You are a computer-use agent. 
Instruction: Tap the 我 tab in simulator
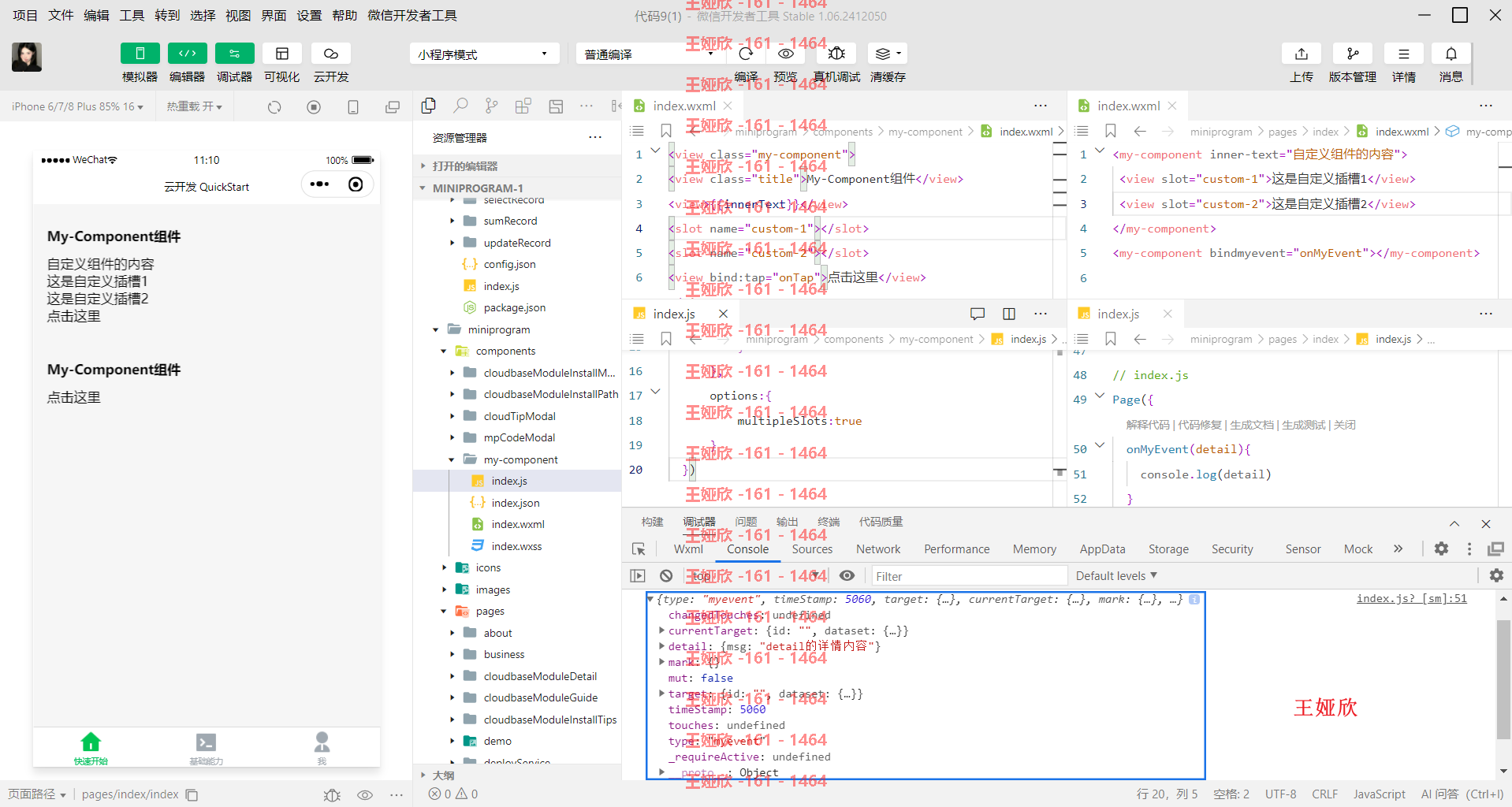point(322,748)
